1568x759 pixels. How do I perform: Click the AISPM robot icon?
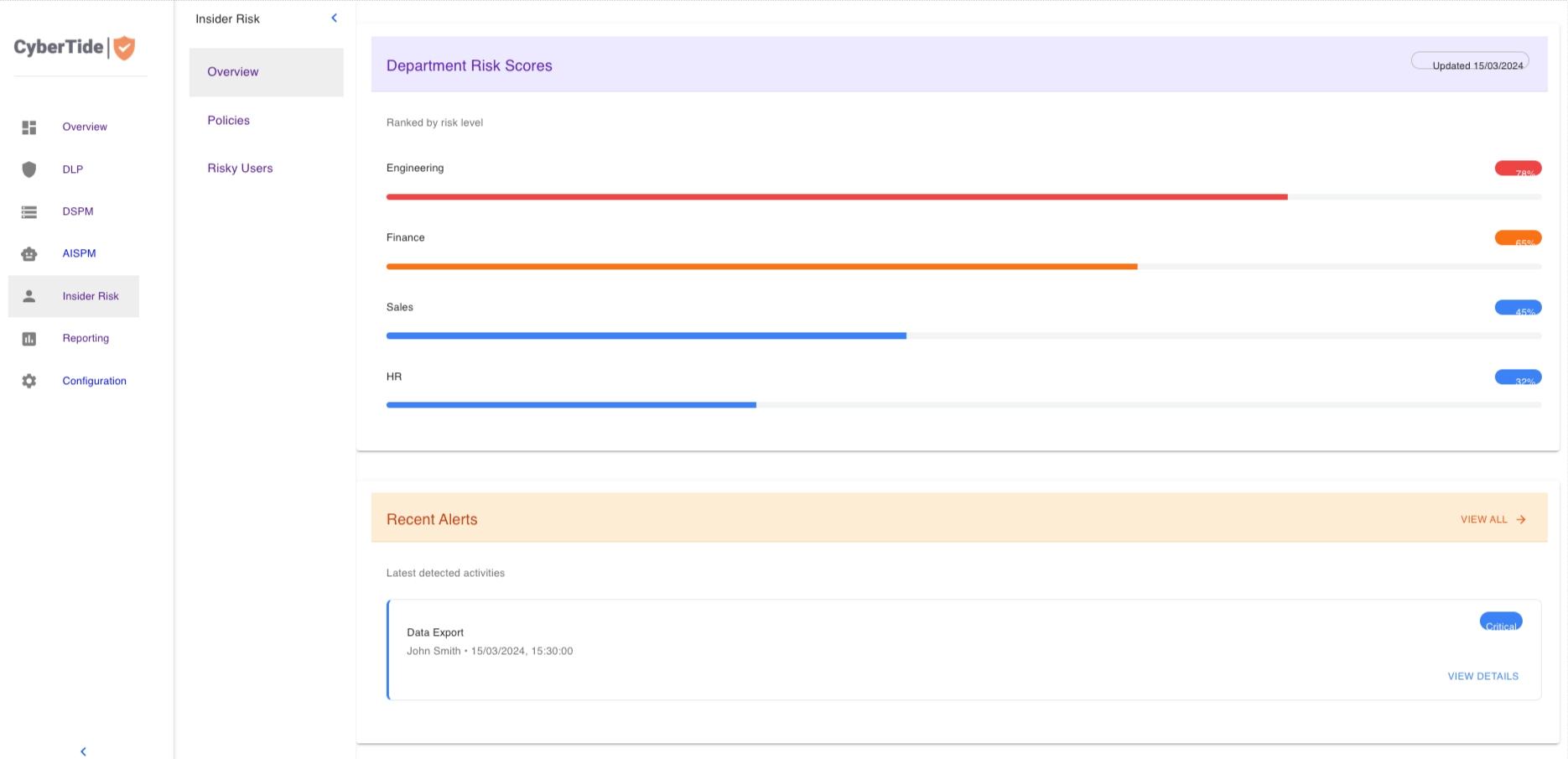point(29,254)
